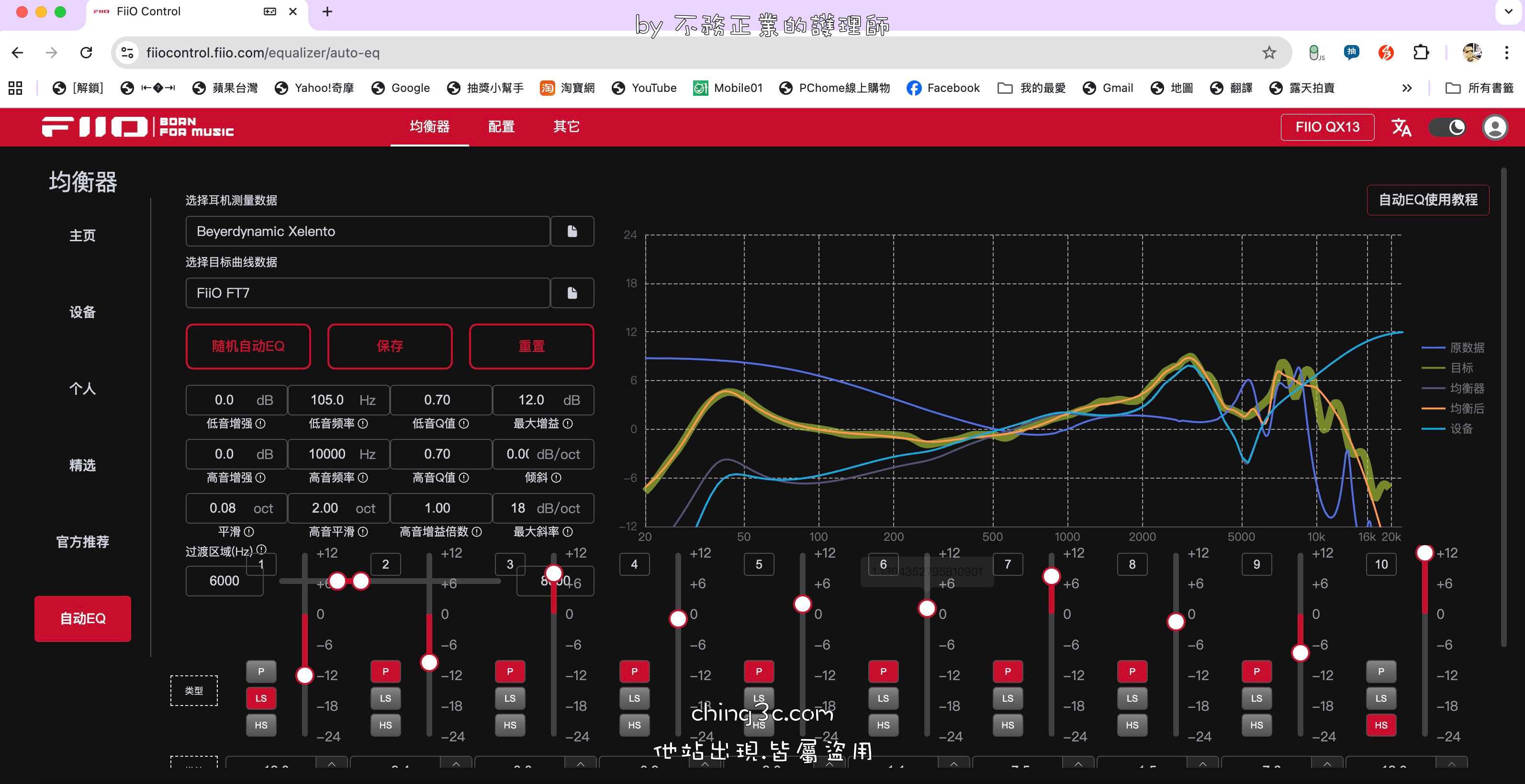Switch to the 配置 tab

[501, 126]
